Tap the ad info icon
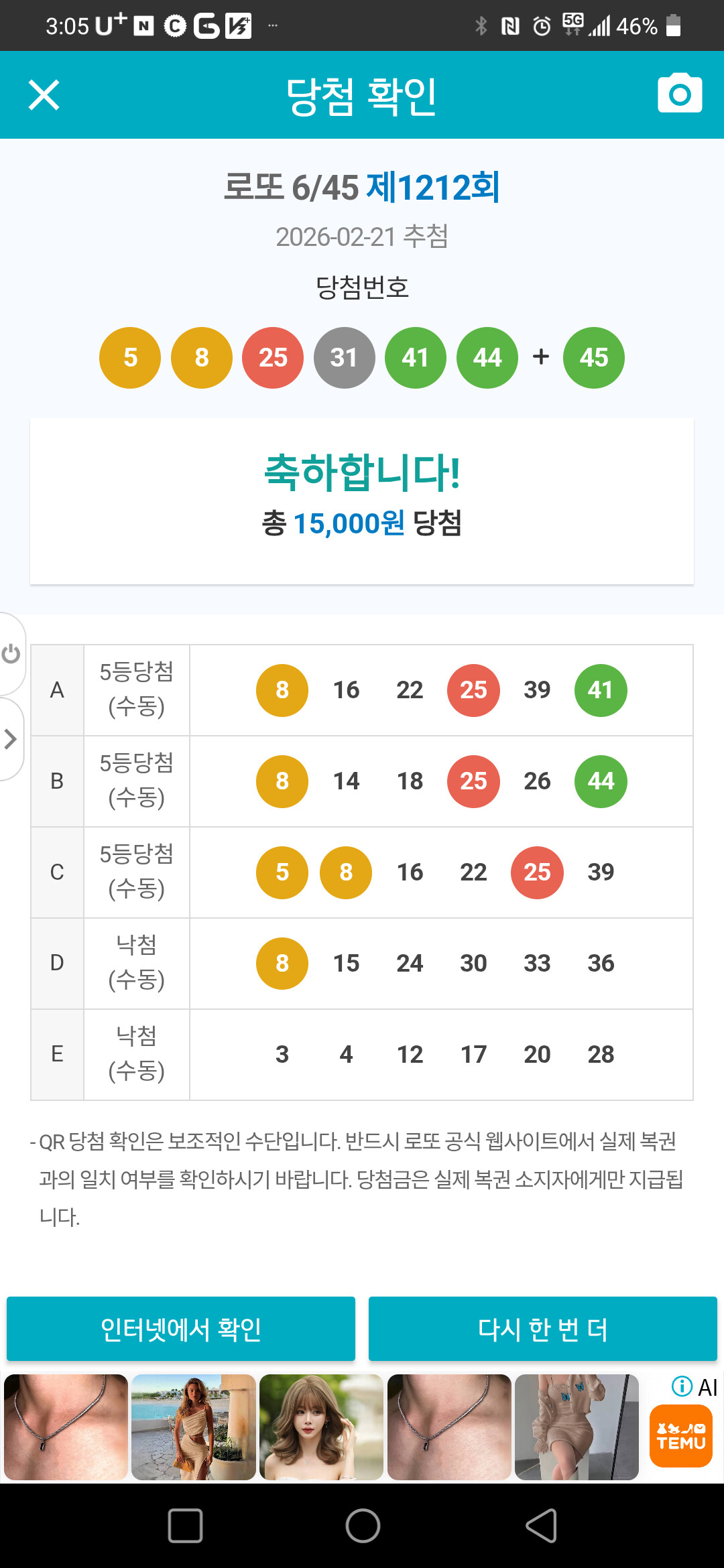The width and height of the screenshot is (724, 1568). tap(682, 1386)
